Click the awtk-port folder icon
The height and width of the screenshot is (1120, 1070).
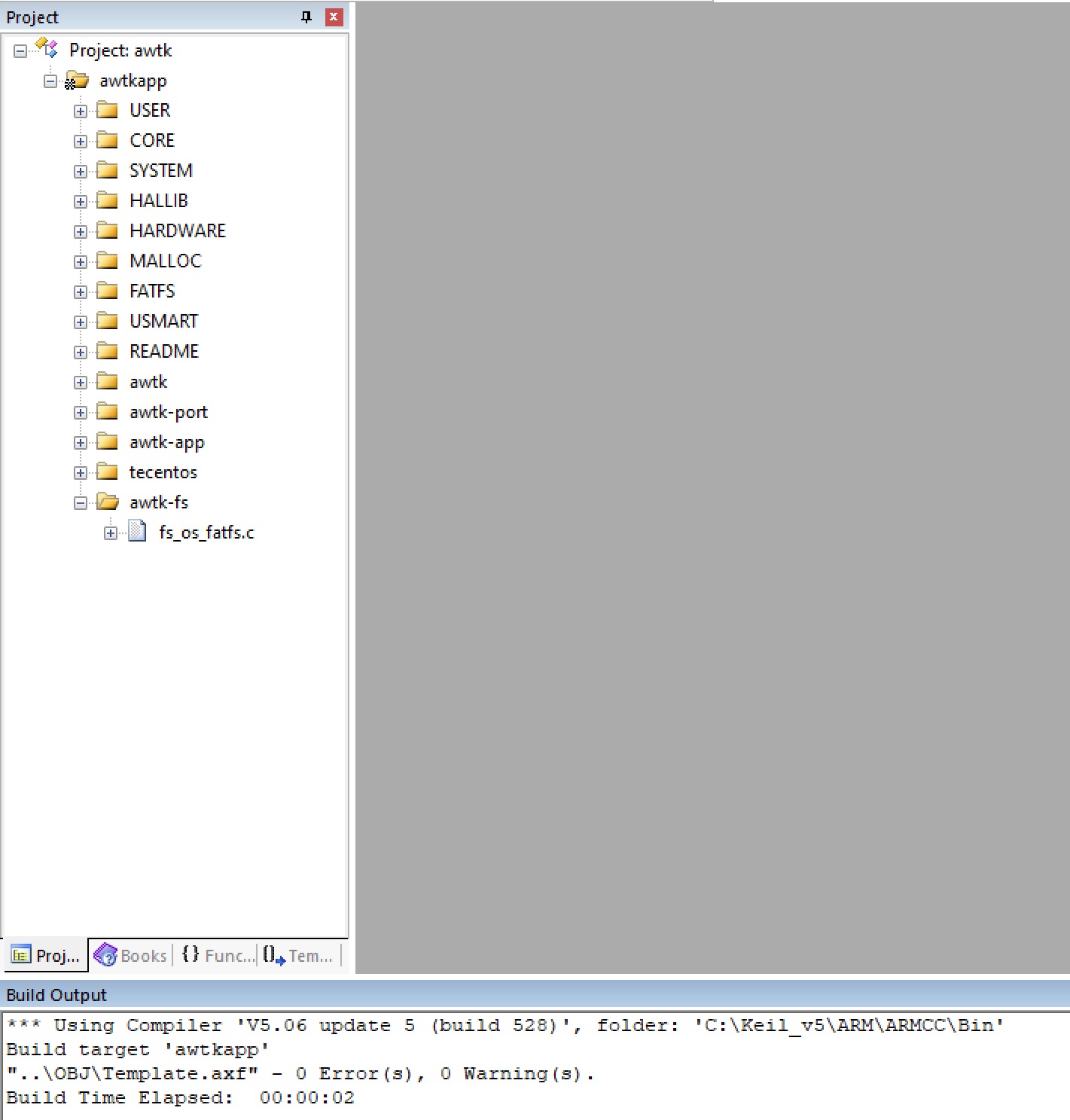point(107,411)
